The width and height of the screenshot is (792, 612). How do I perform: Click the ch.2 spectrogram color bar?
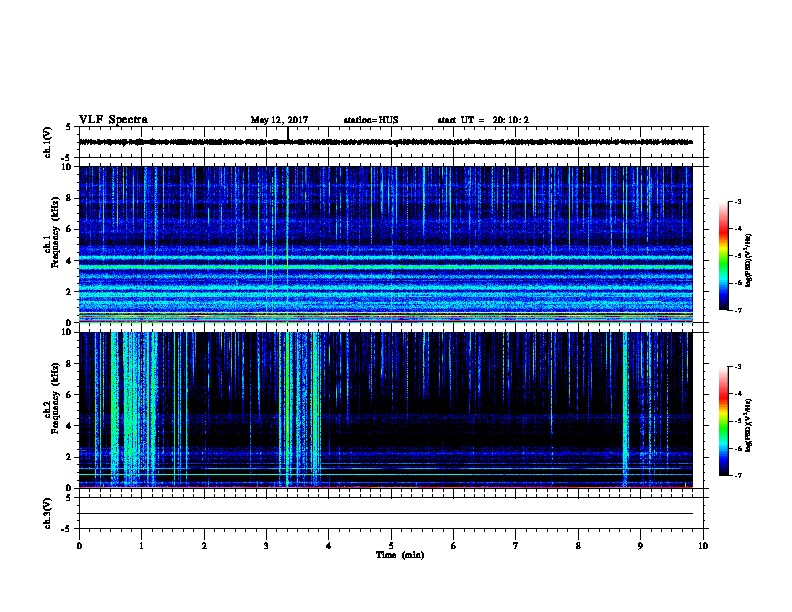pos(724,421)
